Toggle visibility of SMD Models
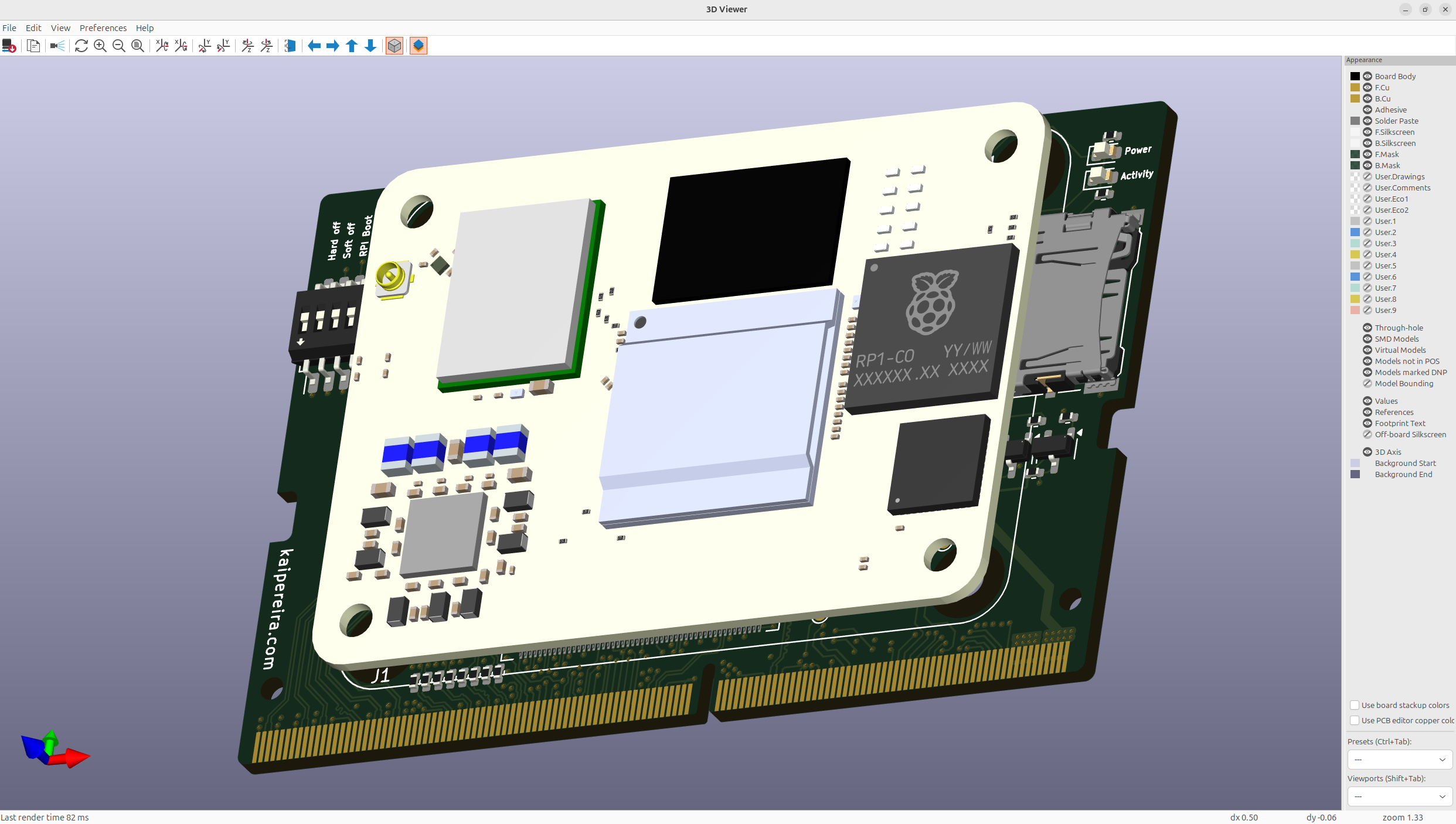The height and width of the screenshot is (824, 1456). pyautogui.click(x=1367, y=339)
